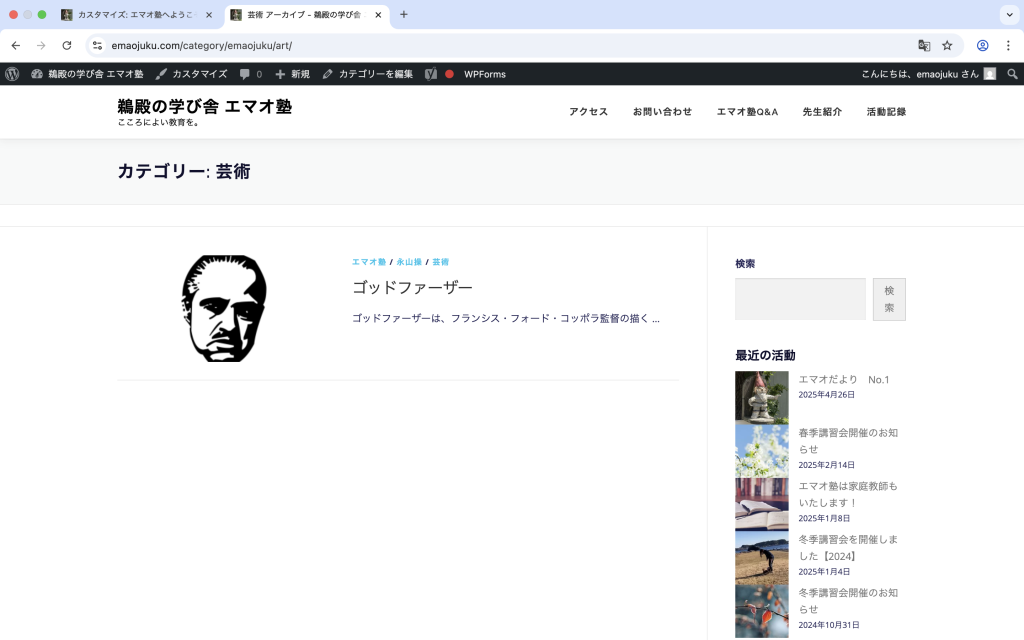View site information icon in address bar

click(x=97, y=46)
